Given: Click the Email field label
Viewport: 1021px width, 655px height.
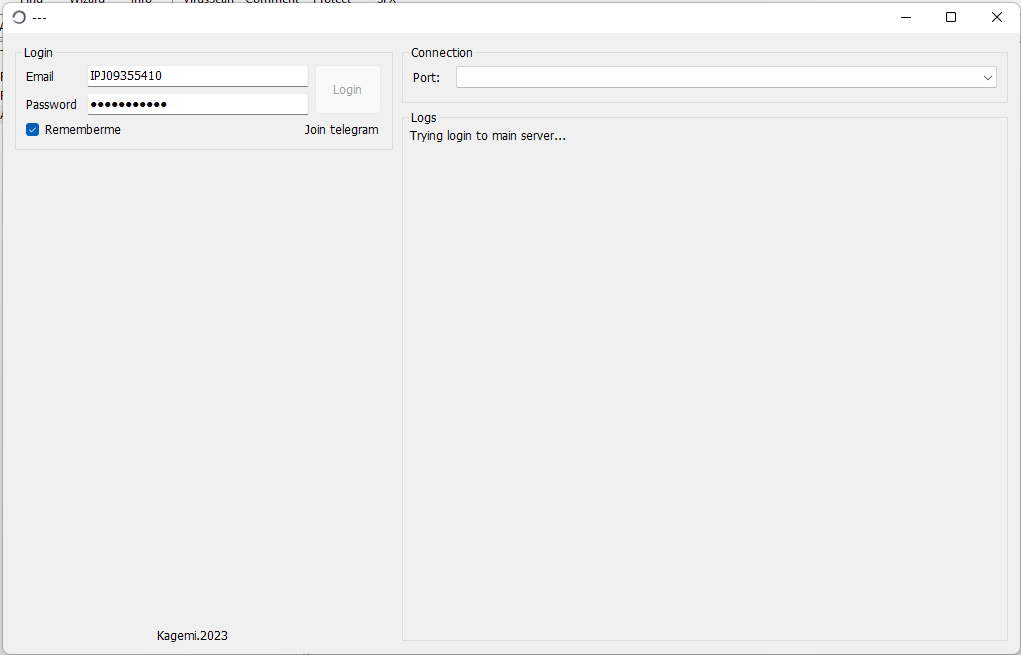Looking at the screenshot, I should pyautogui.click(x=40, y=77).
